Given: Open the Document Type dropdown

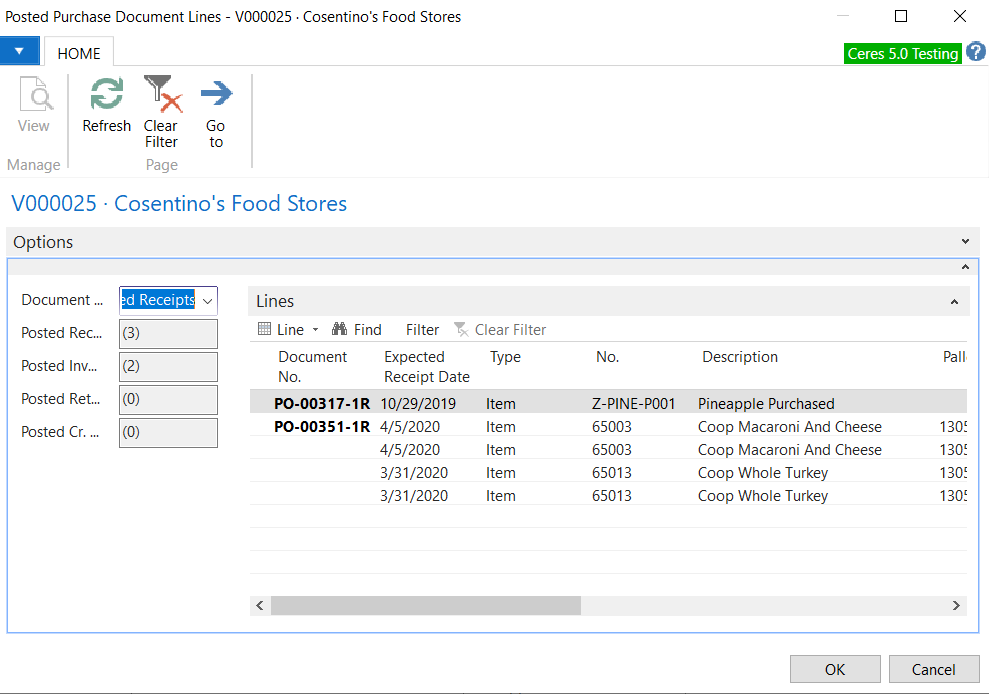Looking at the screenshot, I should 207,300.
